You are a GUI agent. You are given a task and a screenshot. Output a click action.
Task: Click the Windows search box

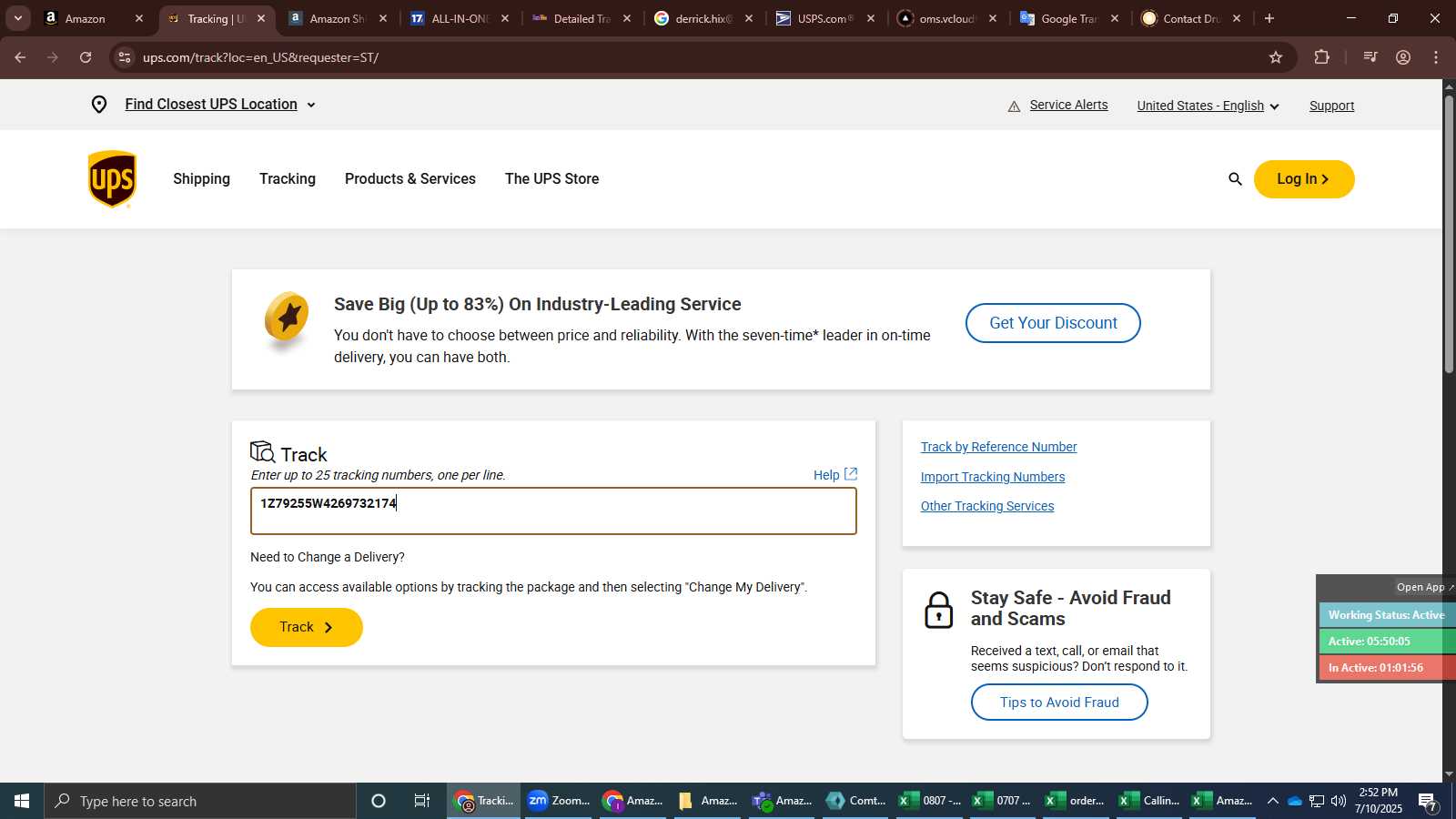[200, 801]
